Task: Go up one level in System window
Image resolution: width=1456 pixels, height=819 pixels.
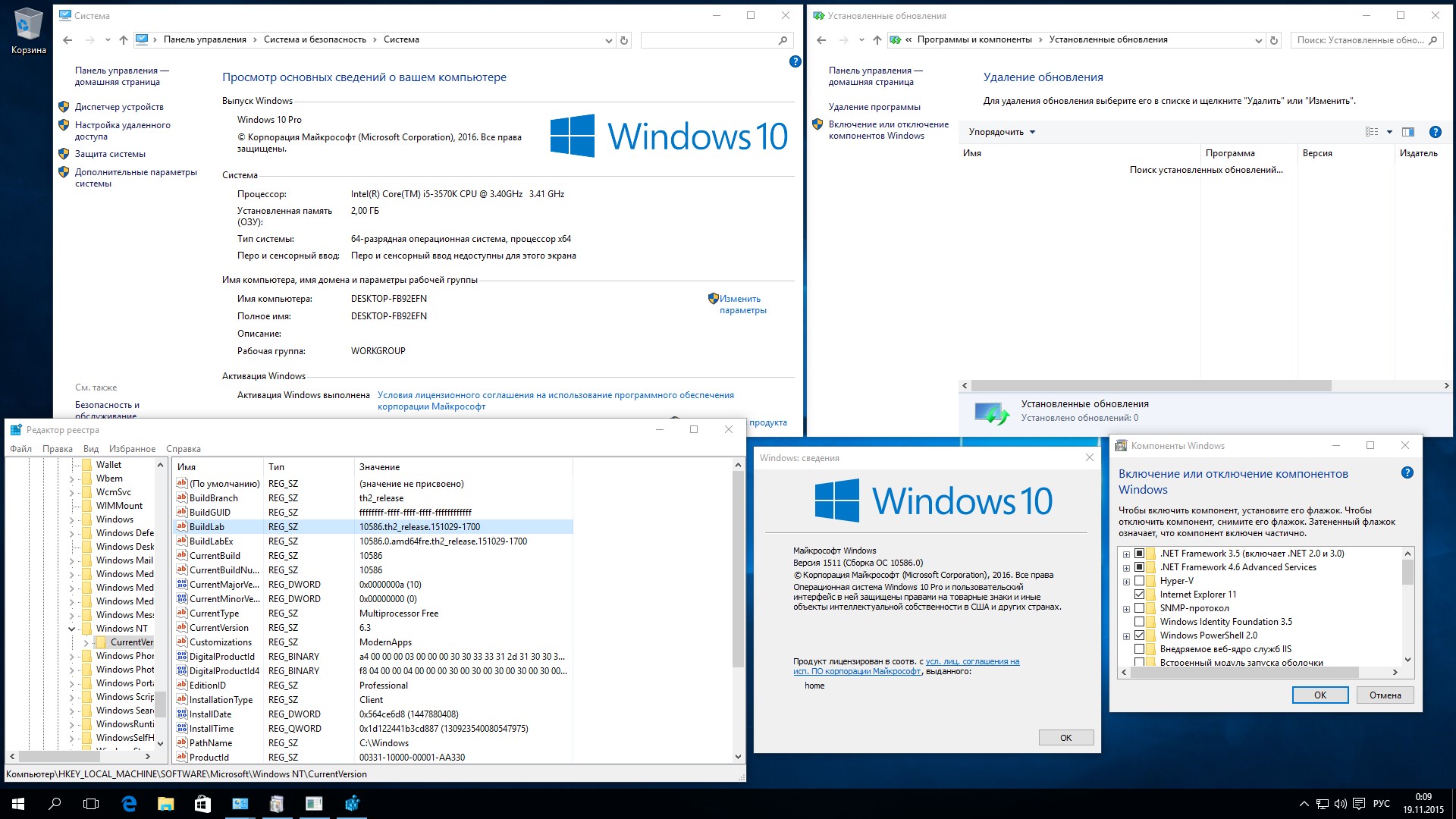Action: point(124,40)
